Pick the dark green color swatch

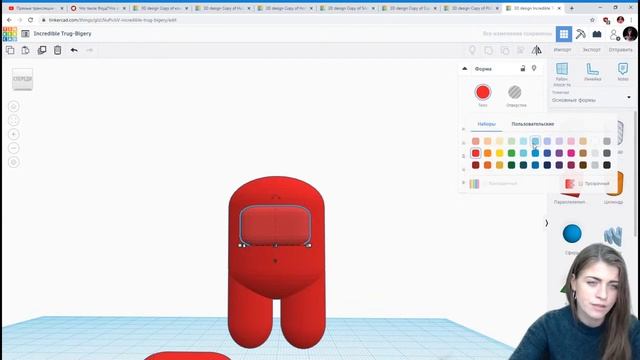(511, 165)
